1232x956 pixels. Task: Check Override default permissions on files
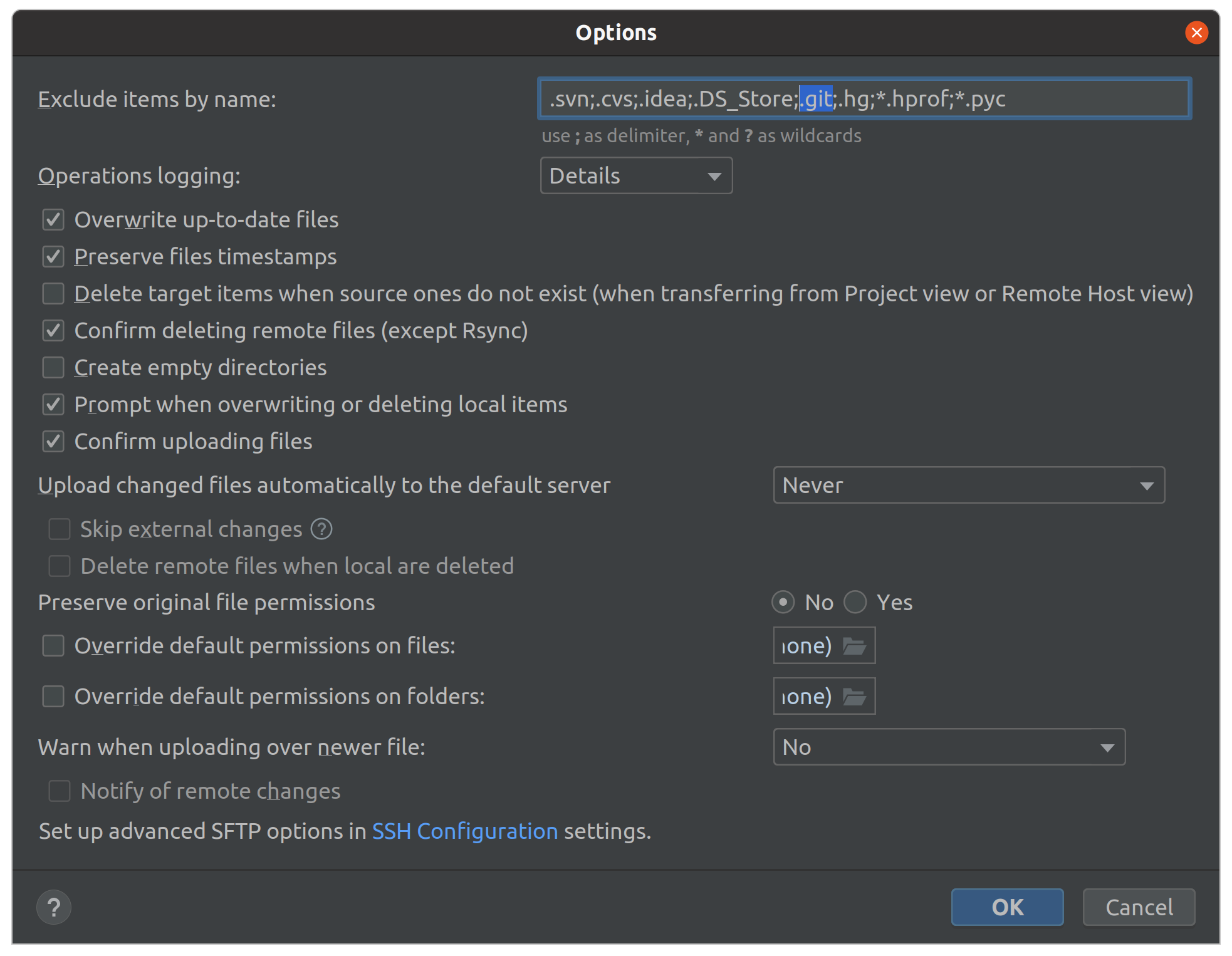pos(53,646)
